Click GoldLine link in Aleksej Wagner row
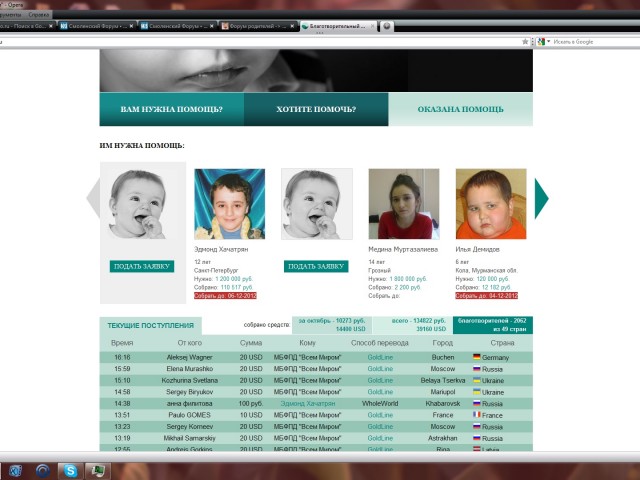The width and height of the screenshot is (640, 480). pos(380,357)
